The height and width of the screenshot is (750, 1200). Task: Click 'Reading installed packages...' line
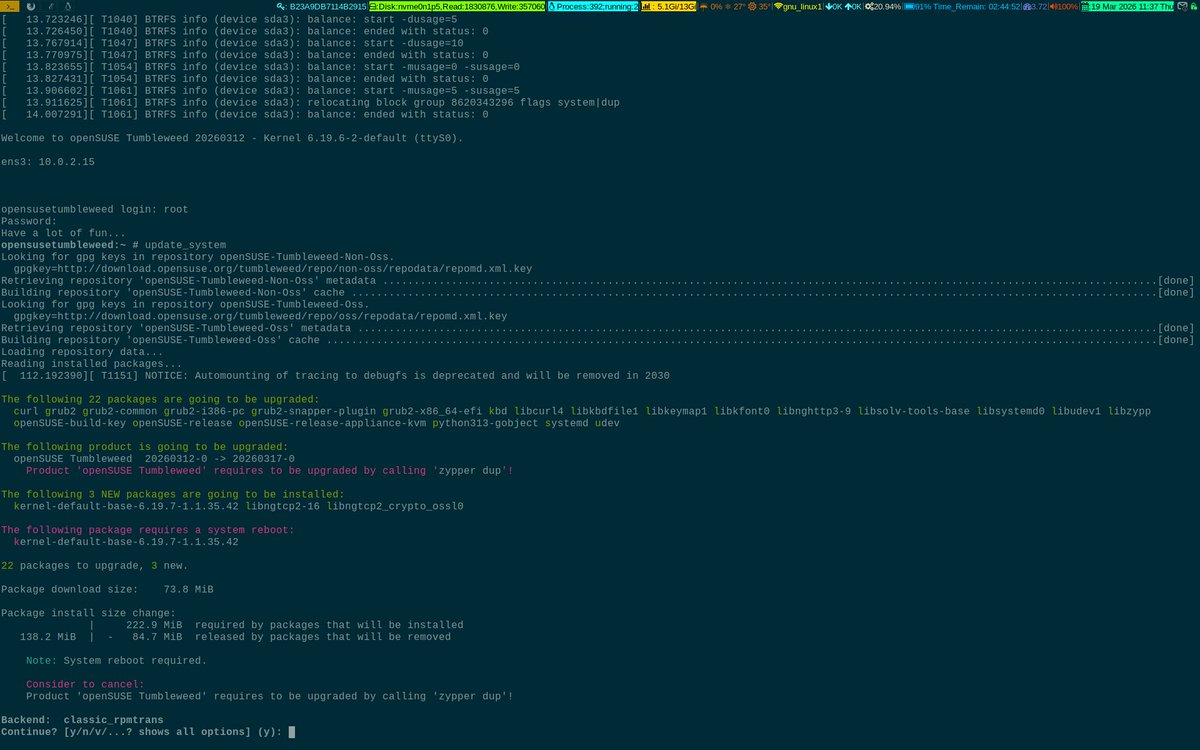[x=91, y=363]
